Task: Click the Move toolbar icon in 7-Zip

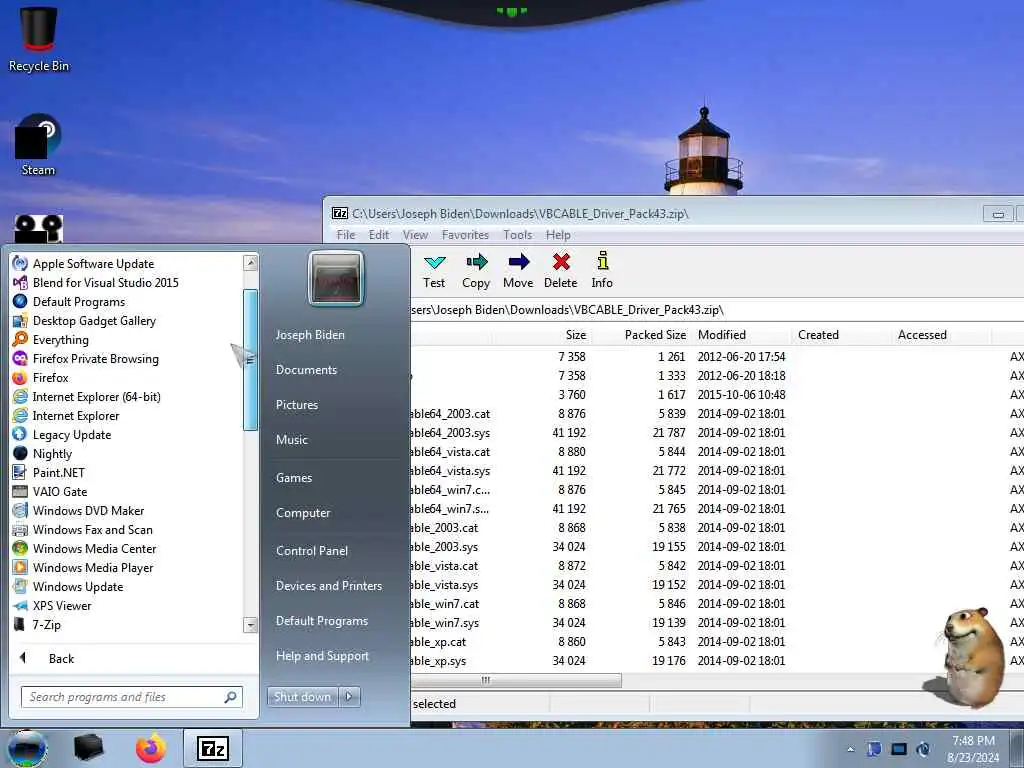Action: [519, 263]
